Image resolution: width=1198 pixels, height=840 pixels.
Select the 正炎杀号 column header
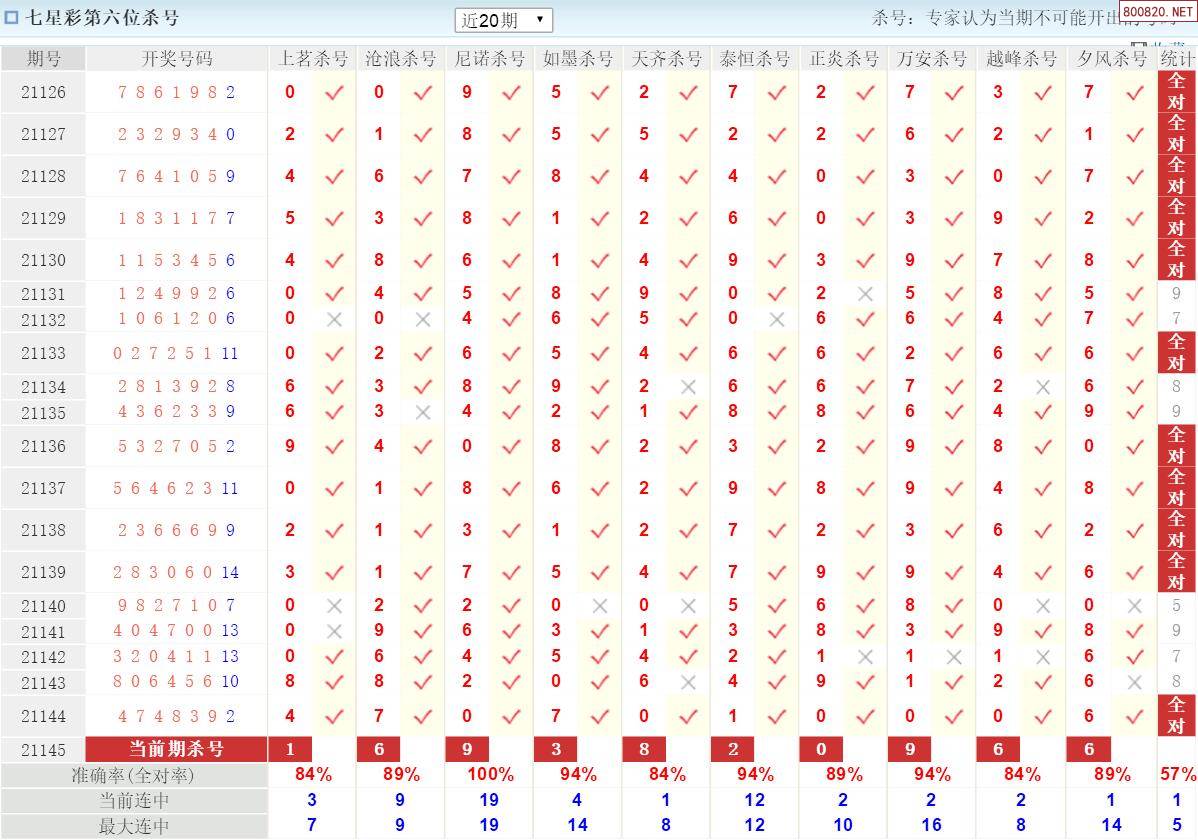click(843, 58)
